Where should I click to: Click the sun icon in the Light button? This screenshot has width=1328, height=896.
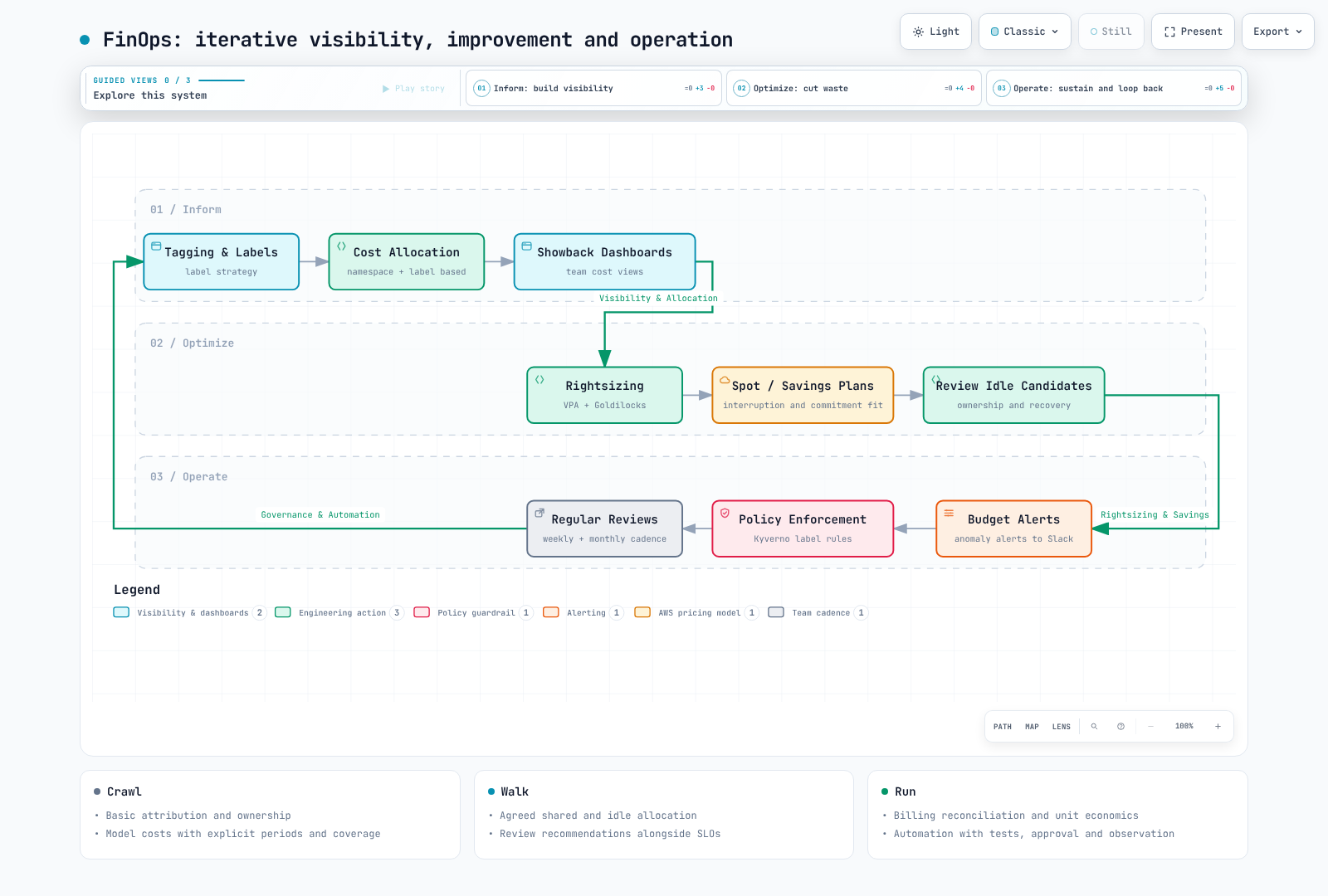tap(918, 32)
